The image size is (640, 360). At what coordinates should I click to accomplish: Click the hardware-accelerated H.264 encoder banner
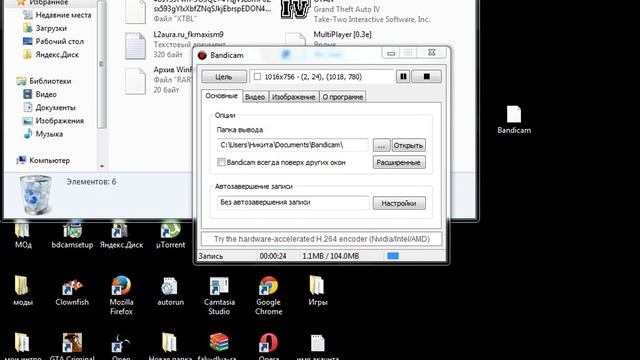(322, 239)
